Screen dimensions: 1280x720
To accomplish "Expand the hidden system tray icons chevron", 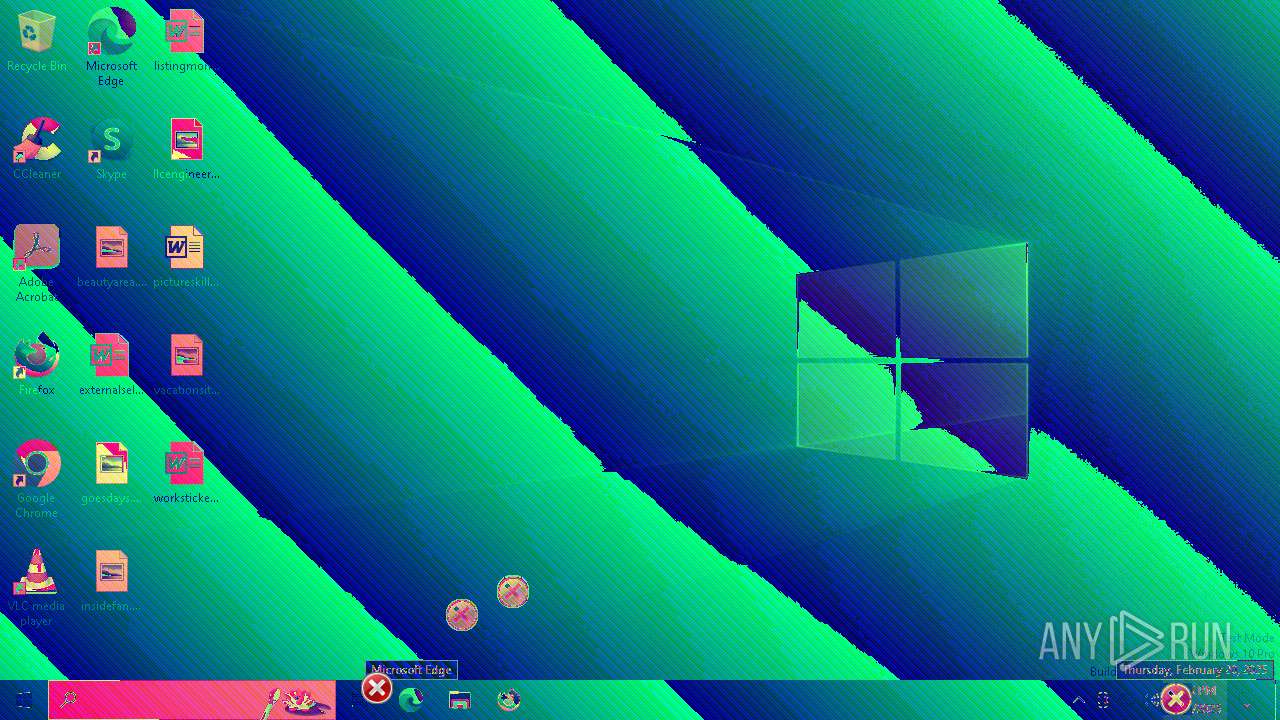I will [1078, 700].
